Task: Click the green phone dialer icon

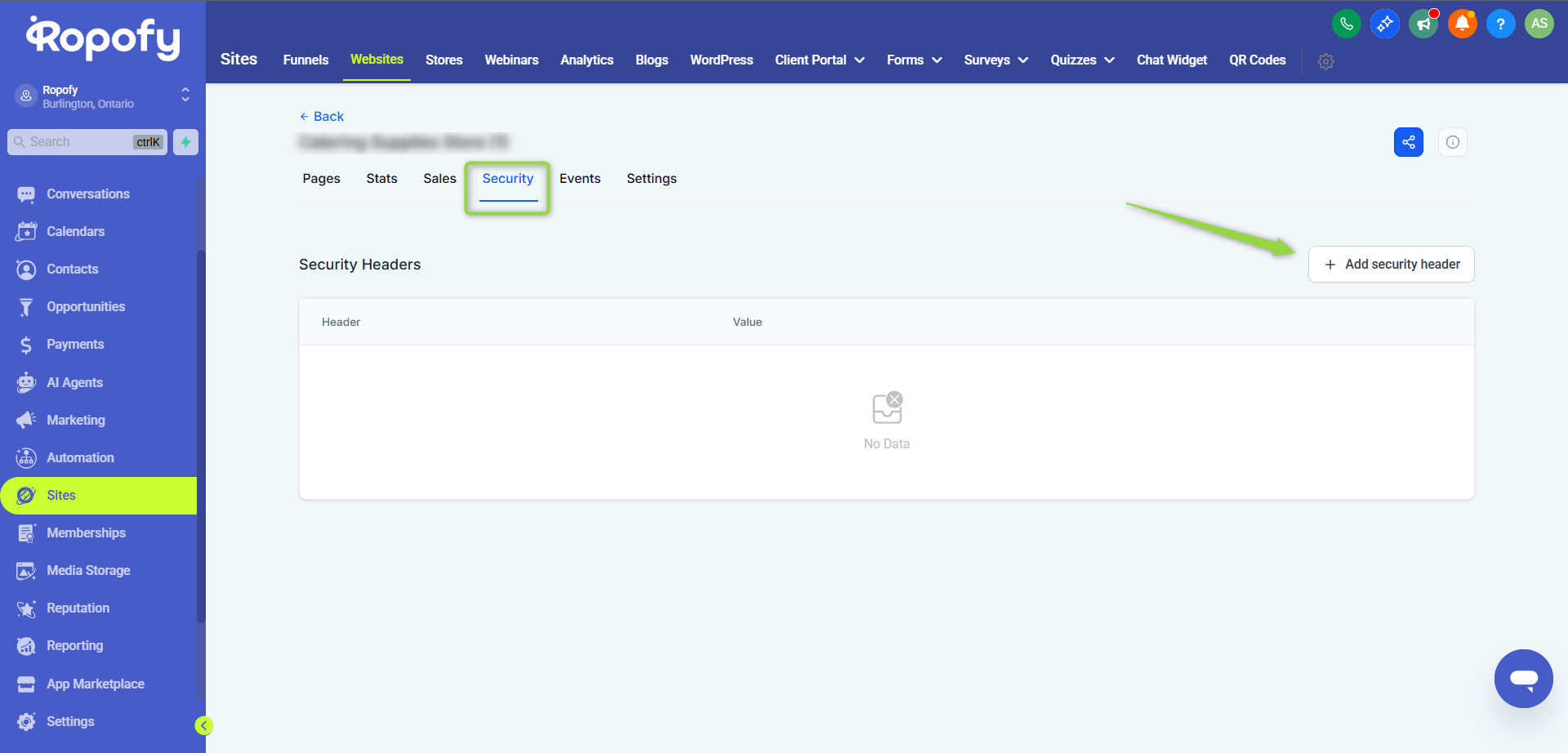Action: click(x=1346, y=24)
